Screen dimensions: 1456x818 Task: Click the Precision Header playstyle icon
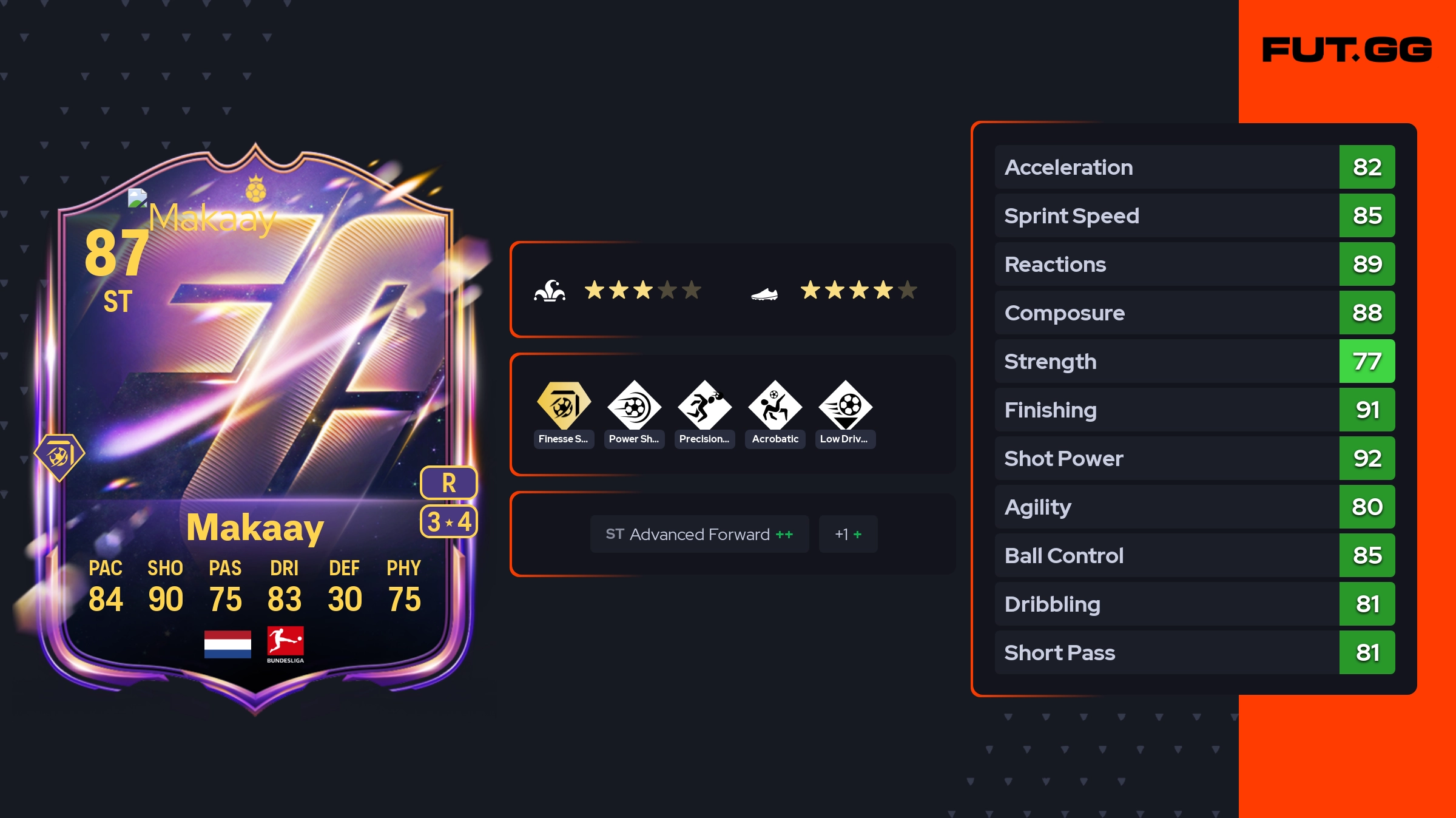[x=704, y=405]
